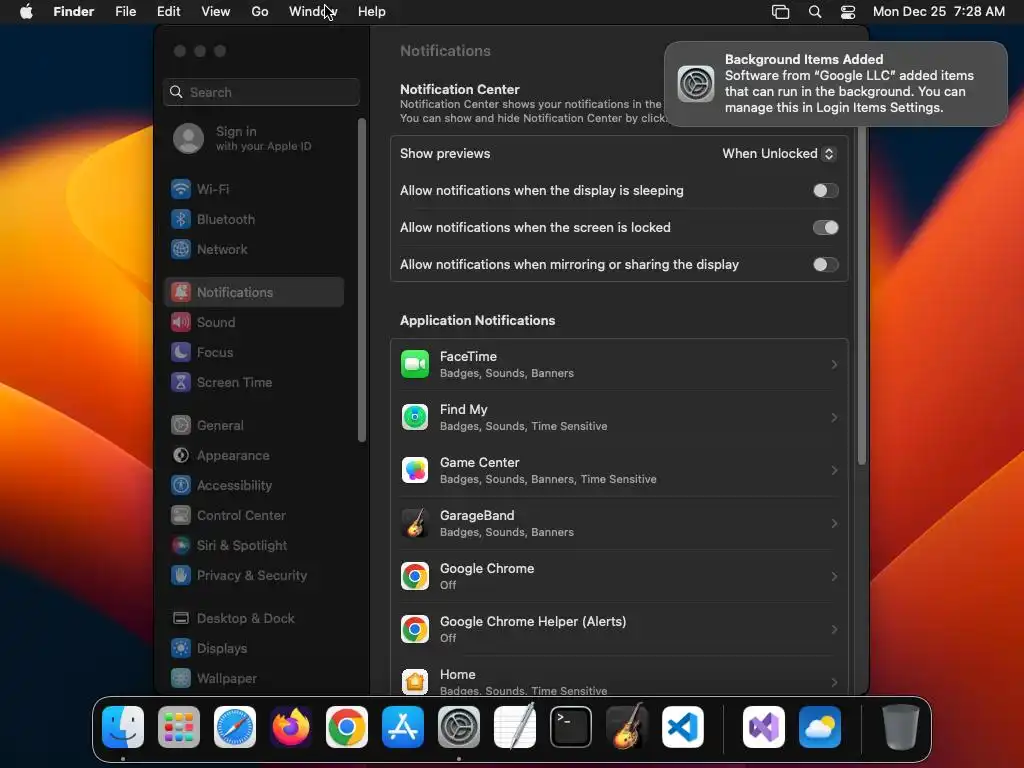Click the Game Center app icon in list
Image resolution: width=1024 pixels, height=768 pixels.
415,470
